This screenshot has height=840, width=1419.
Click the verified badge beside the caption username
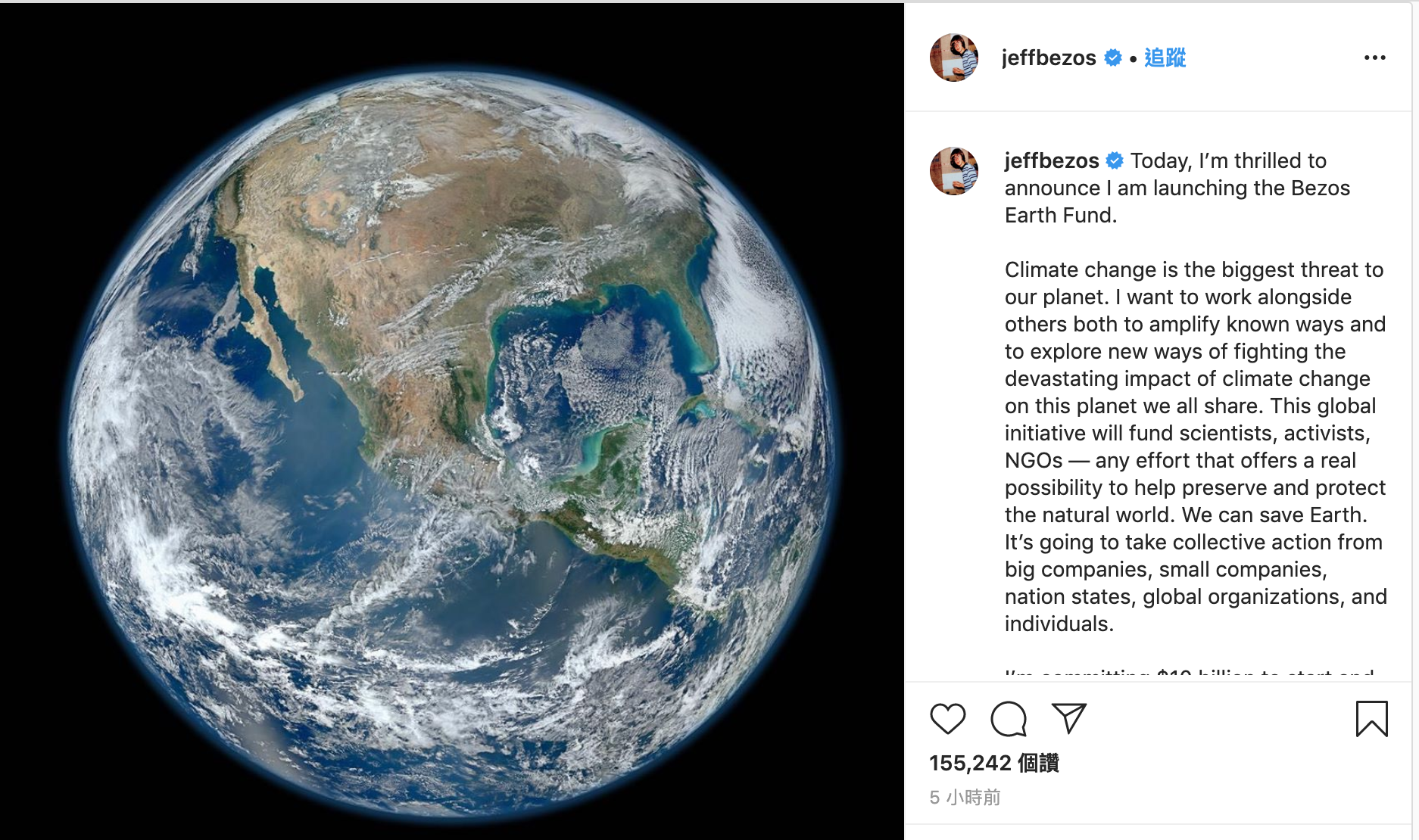point(1115,160)
